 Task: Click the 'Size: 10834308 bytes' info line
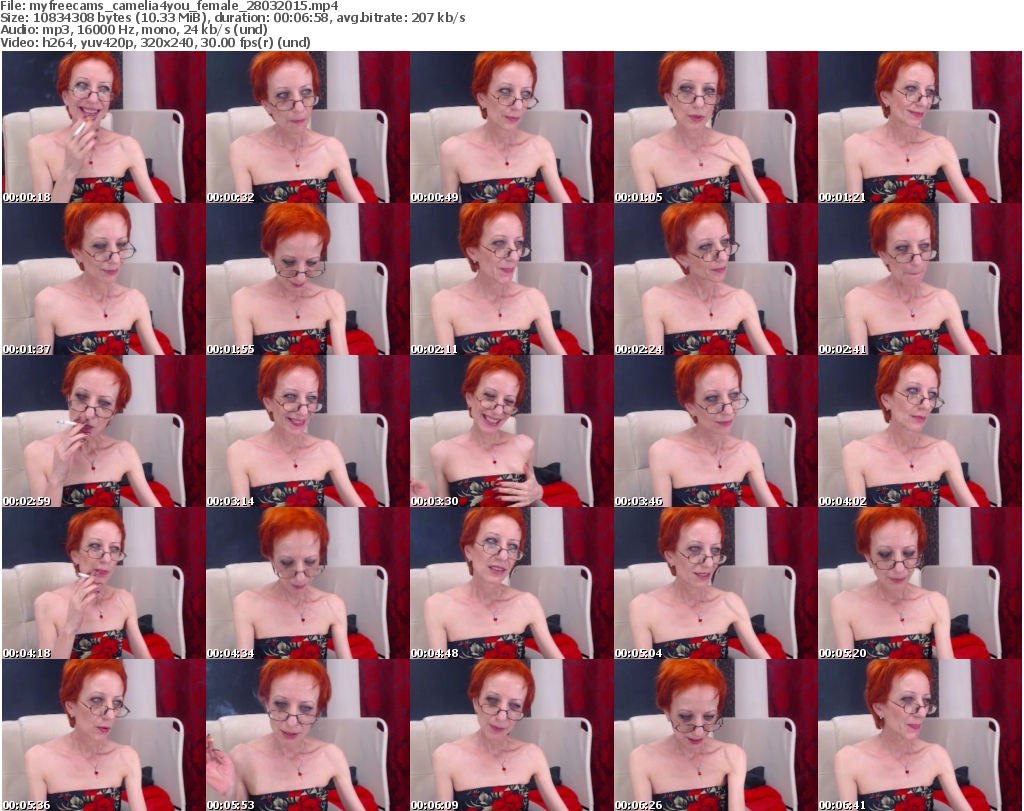pyautogui.click(x=233, y=18)
